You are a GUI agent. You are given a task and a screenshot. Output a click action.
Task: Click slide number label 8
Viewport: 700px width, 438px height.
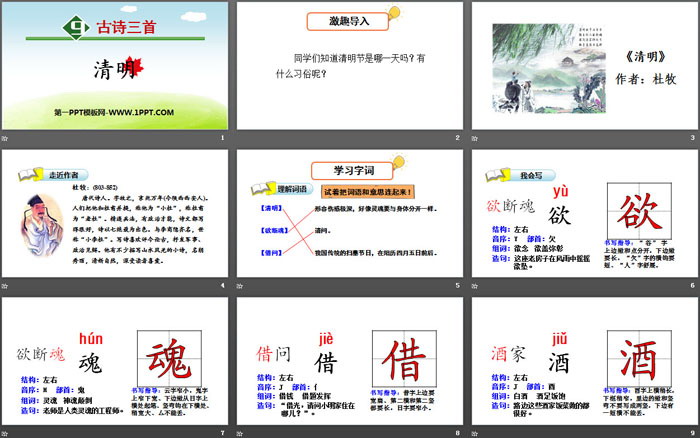coord(457,433)
